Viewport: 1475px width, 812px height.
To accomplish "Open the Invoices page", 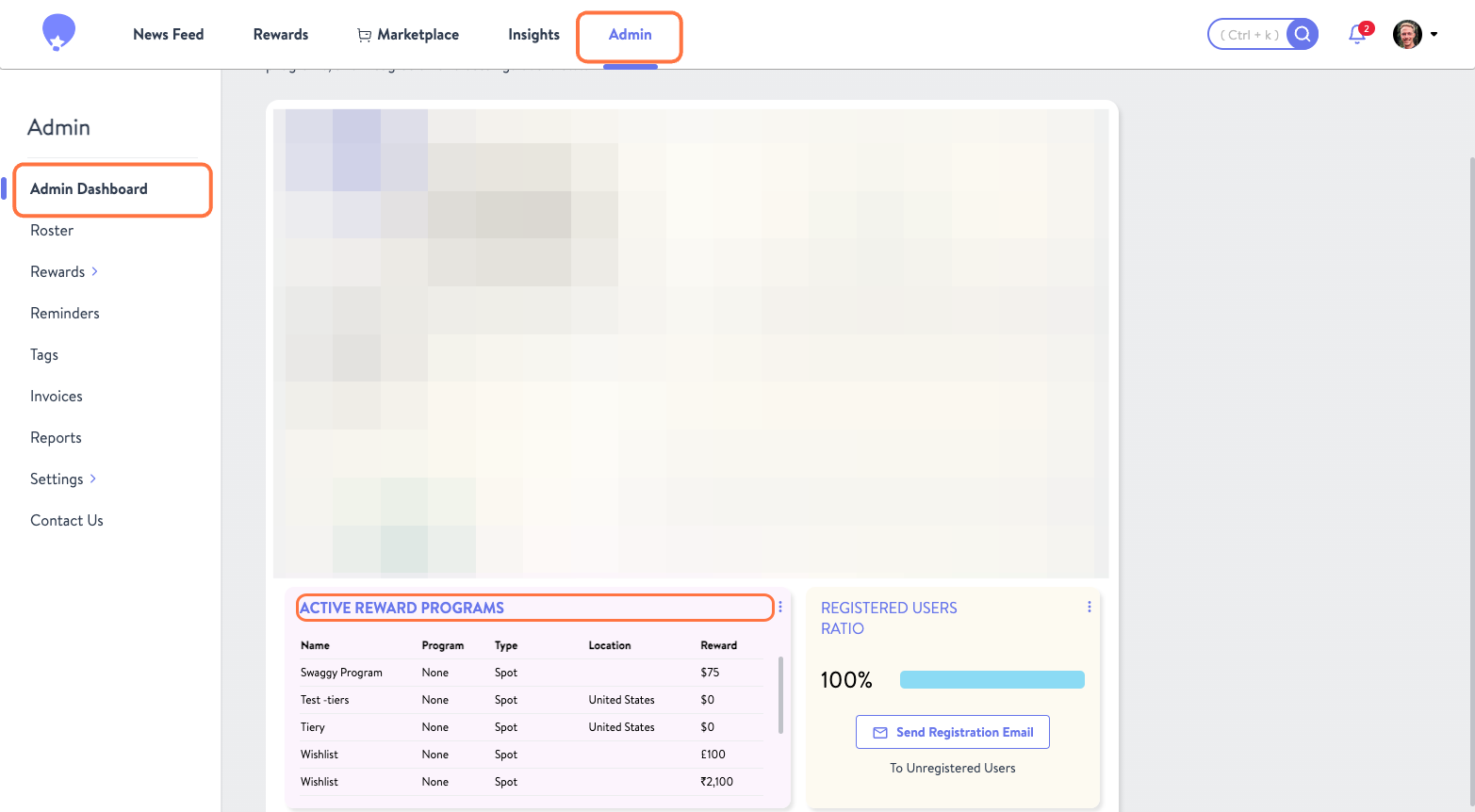I will pyautogui.click(x=56, y=396).
